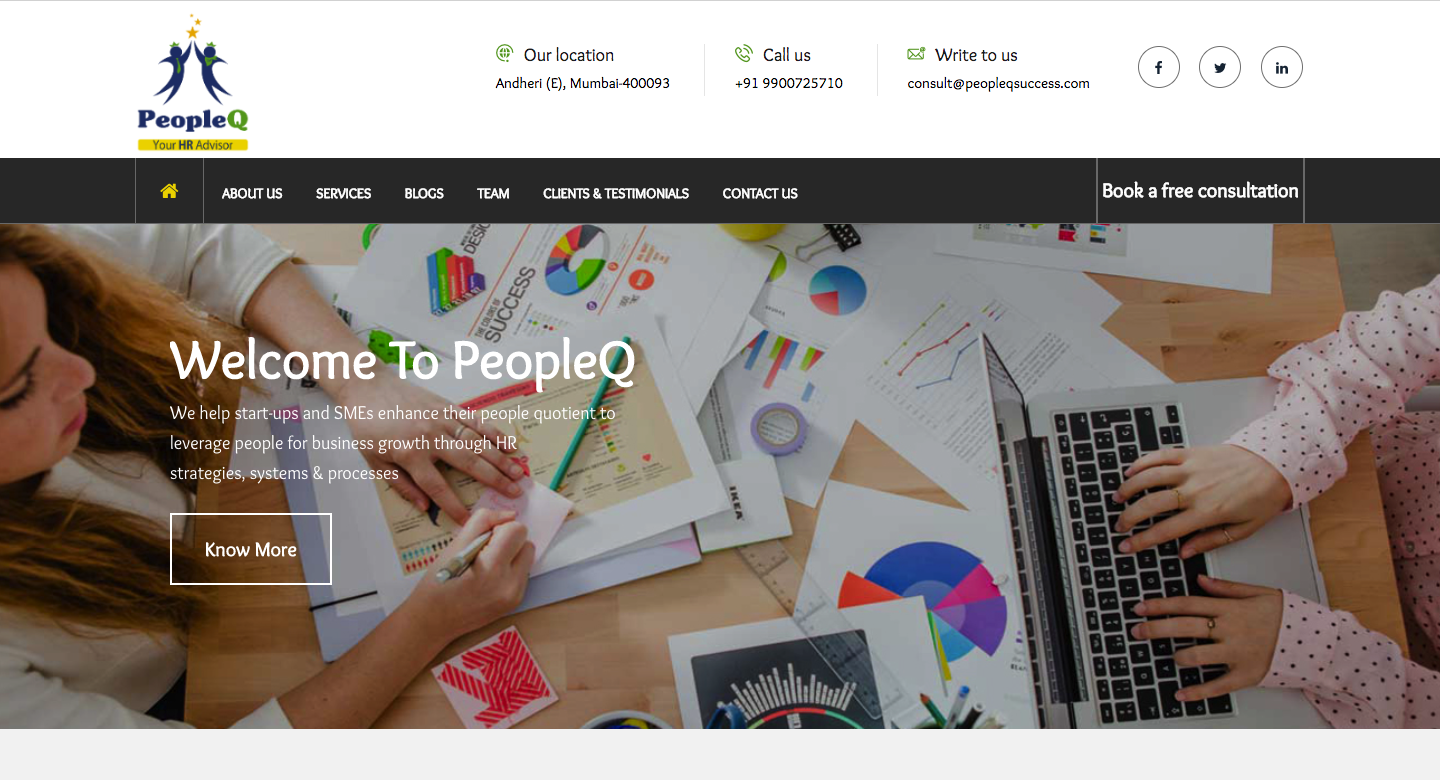1440x780 pixels.
Task: Click the Know More button
Action: (x=251, y=549)
